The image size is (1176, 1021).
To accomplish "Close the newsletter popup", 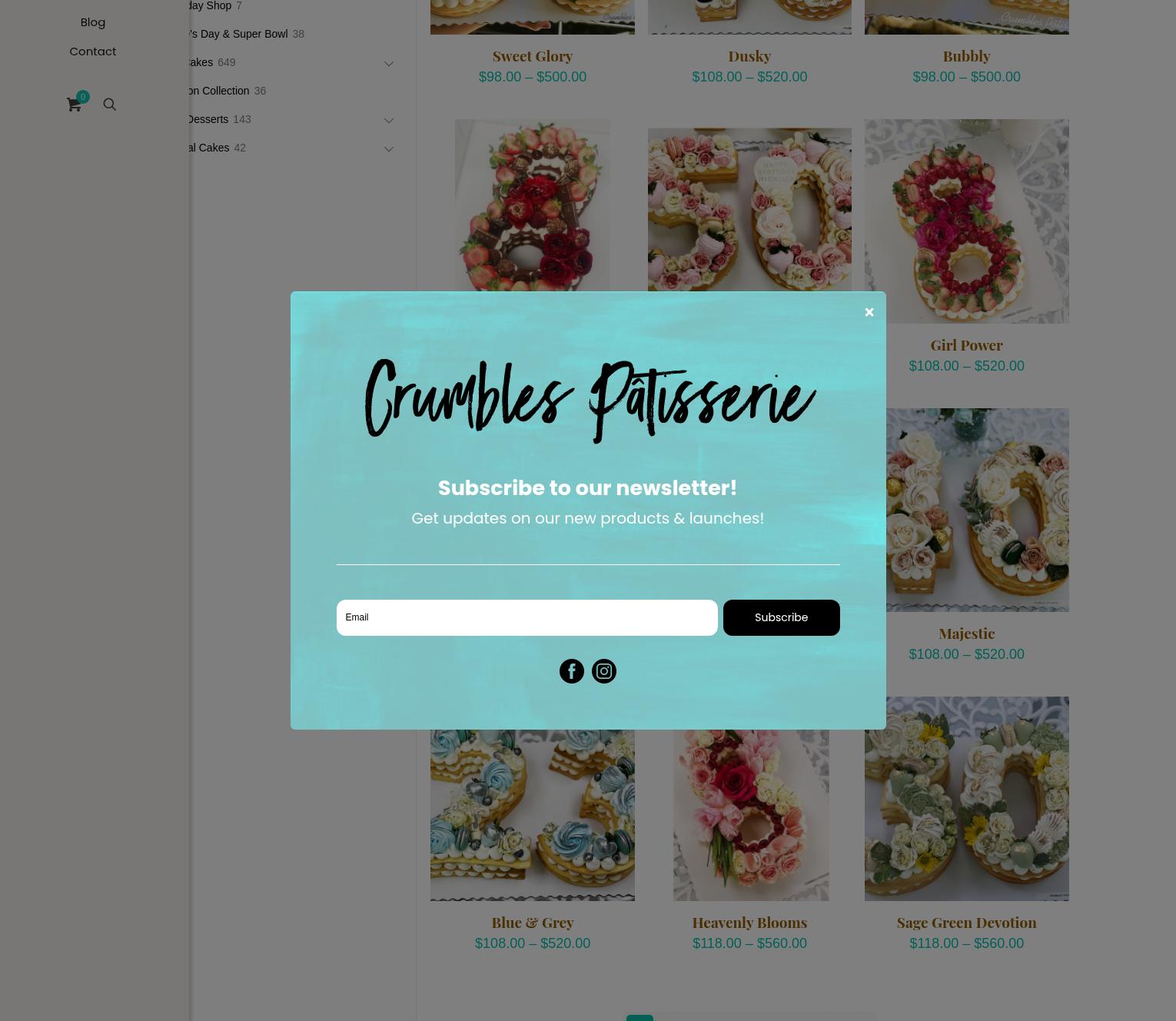I will 869,311.
